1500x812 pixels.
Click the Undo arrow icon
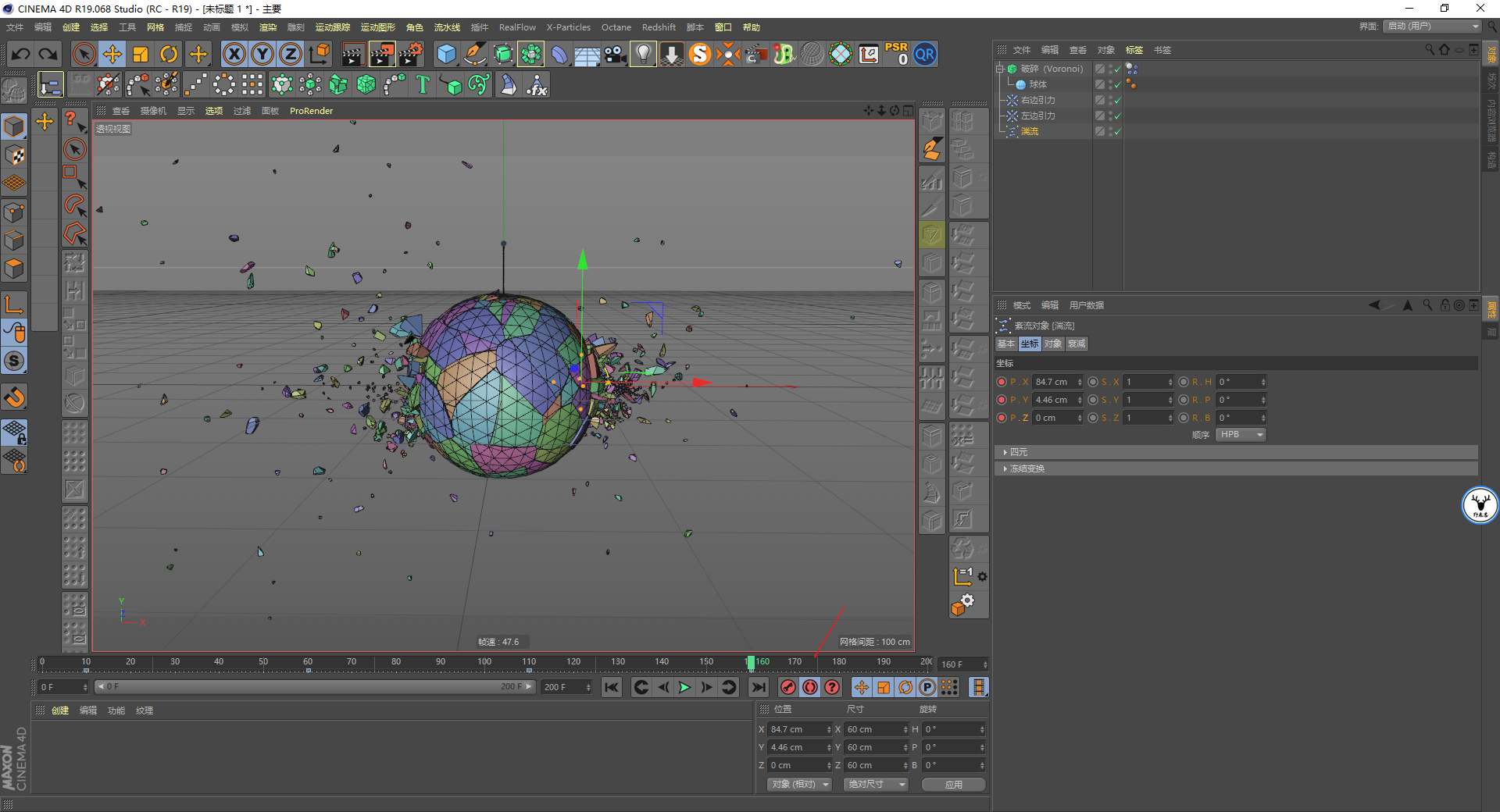pyautogui.click(x=21, y=55)
